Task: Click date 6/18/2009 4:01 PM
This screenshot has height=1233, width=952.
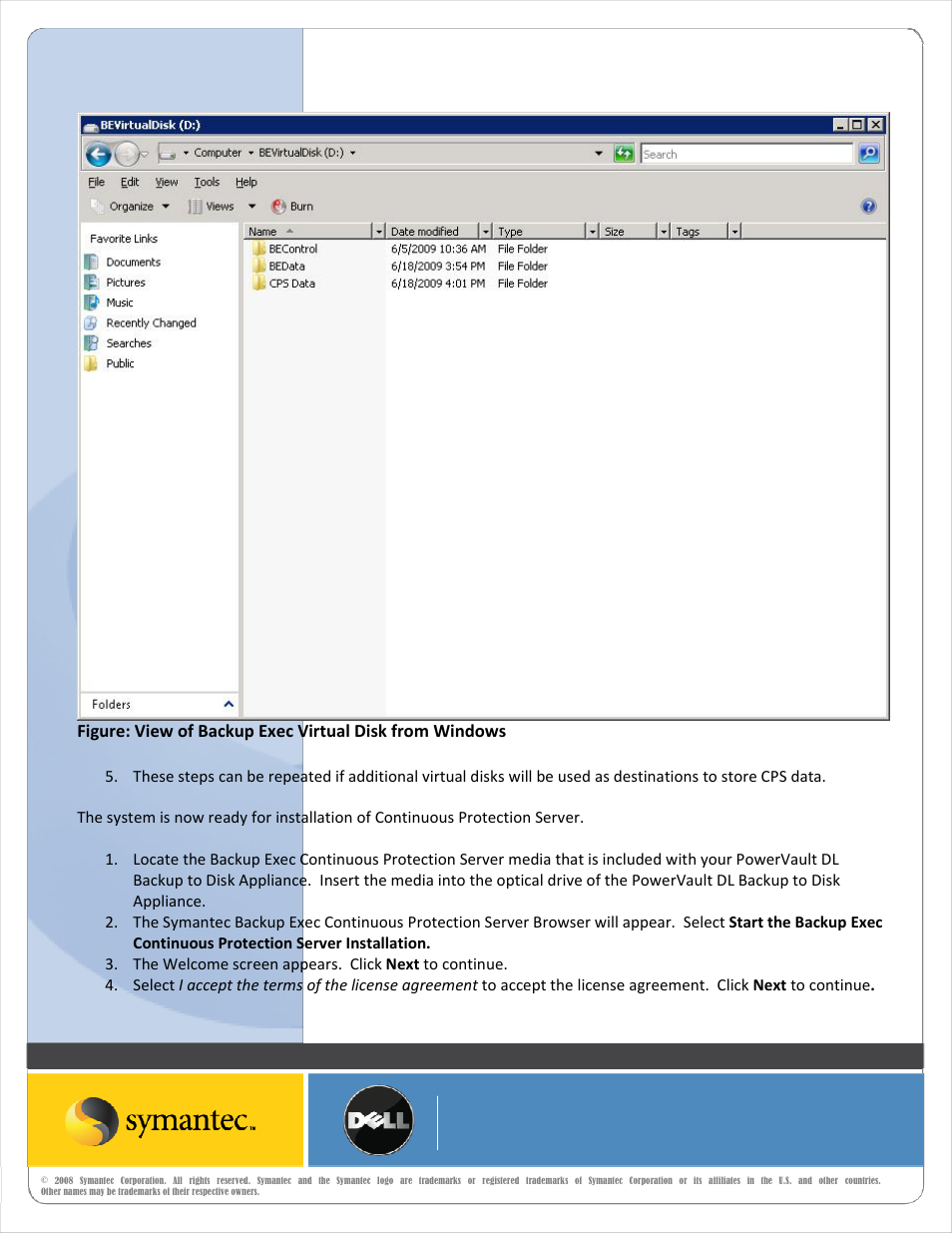Action: coord(438,284)
